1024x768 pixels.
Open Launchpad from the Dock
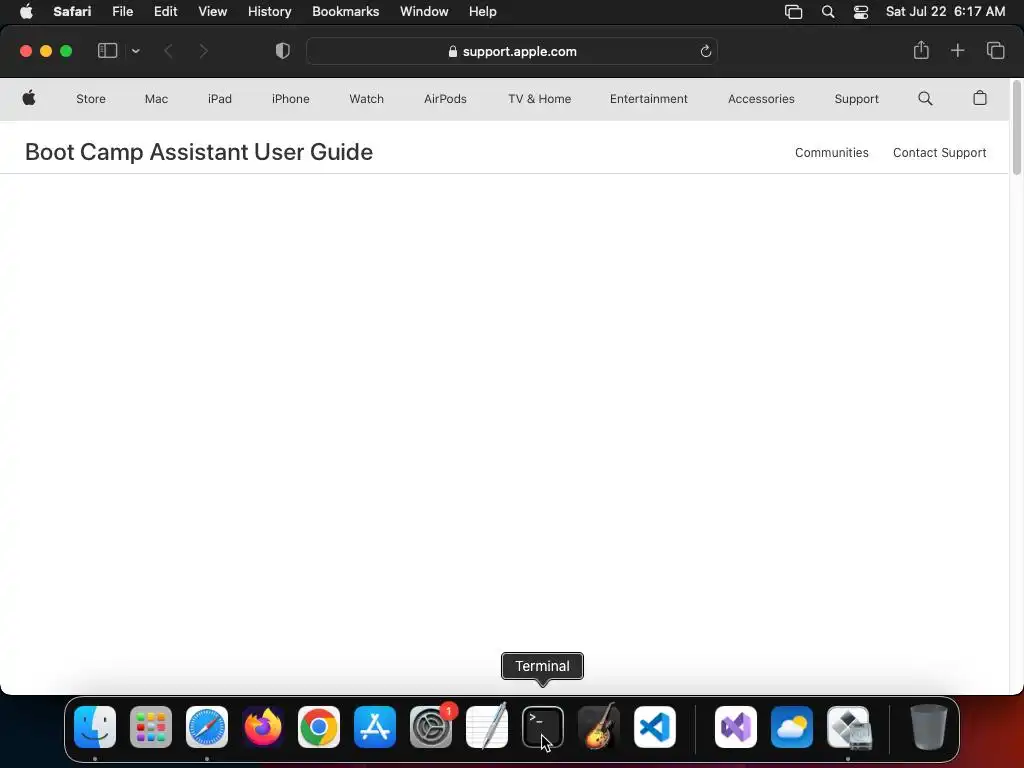(151, 726)
